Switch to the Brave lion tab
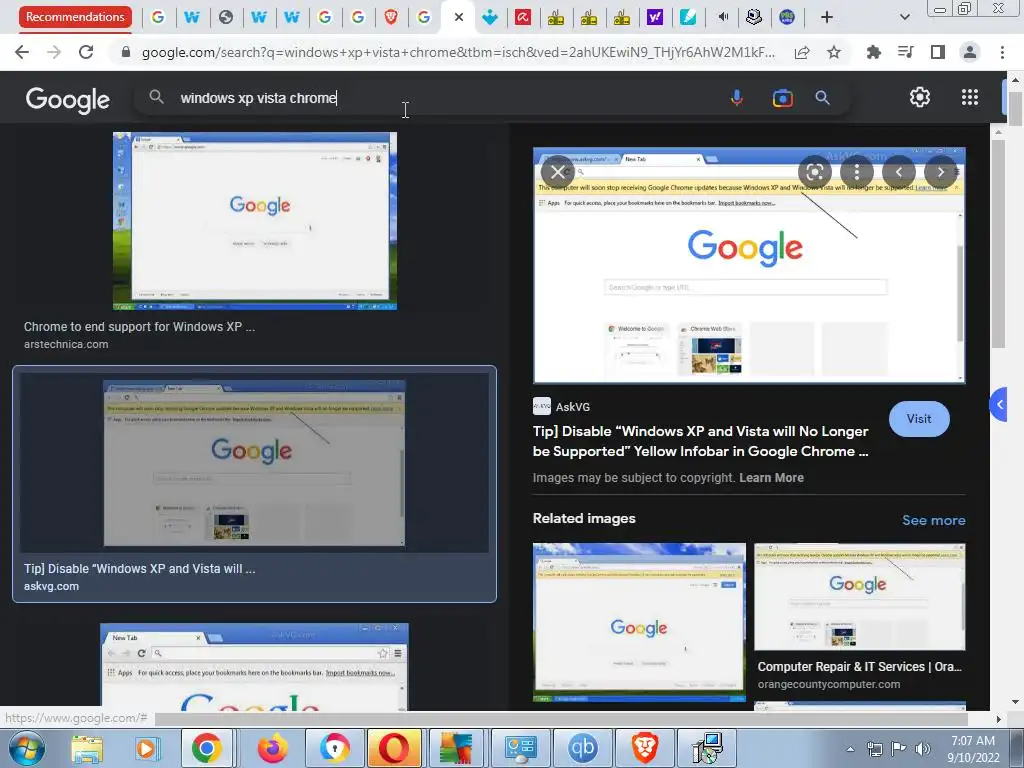This screenshot has width=1024, height=768. [x=391, y=17]
